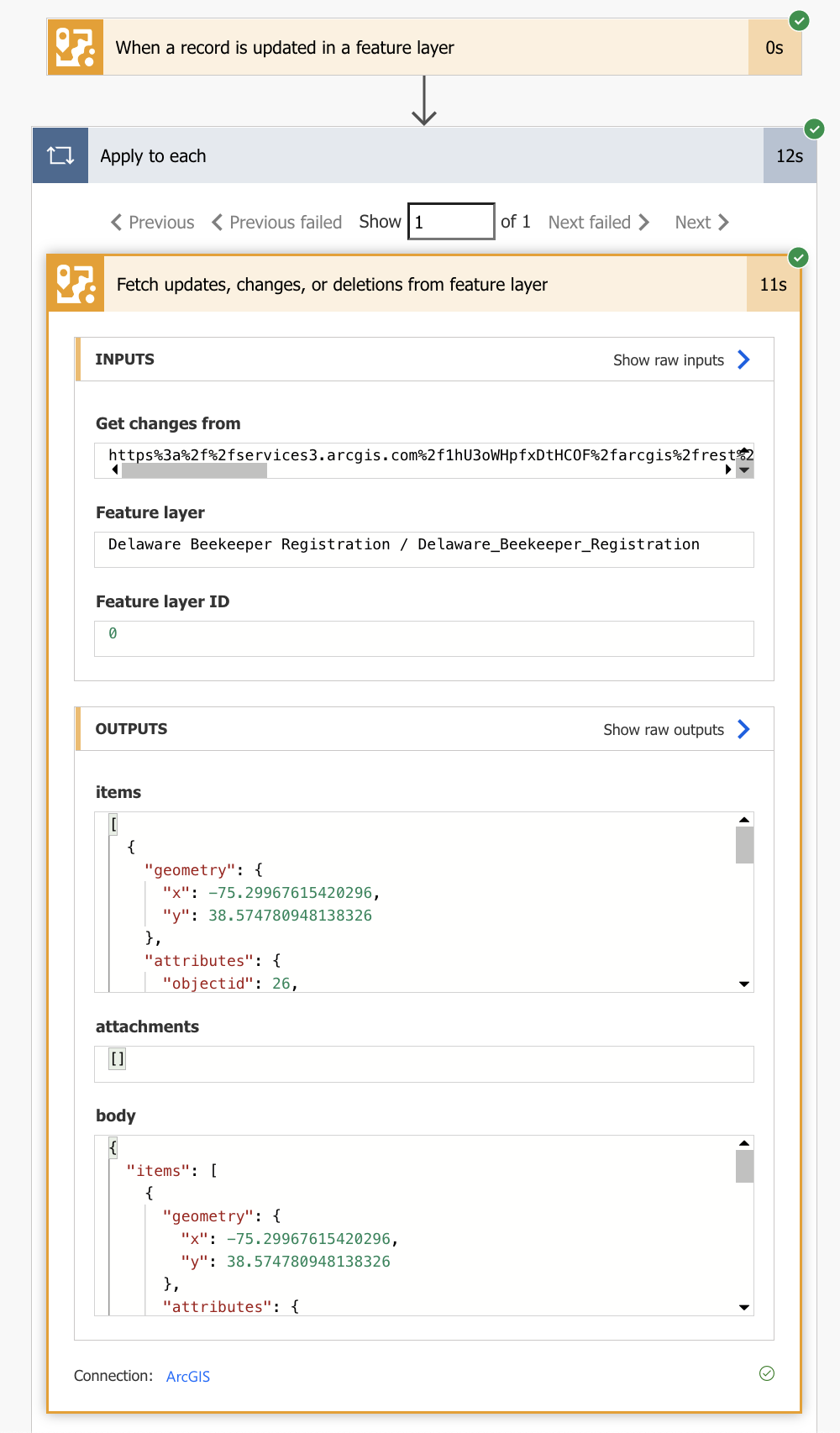Click the ArcGIS trigger icon at top
This screenshot has width=840, height=1433.
click(76, 48)
